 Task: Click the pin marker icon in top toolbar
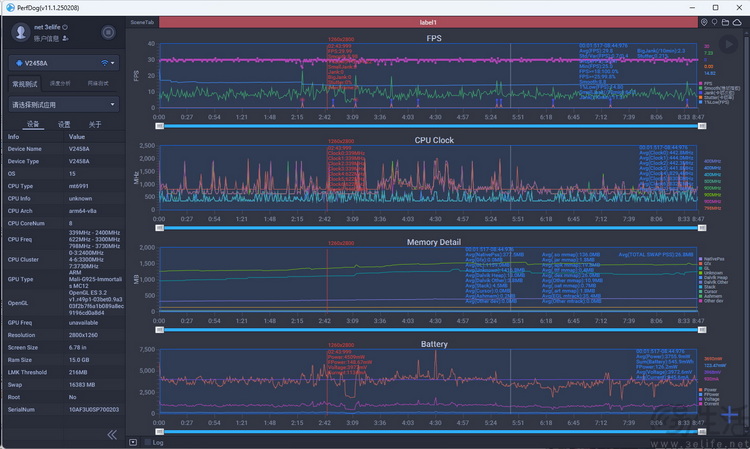coord(715,22)
